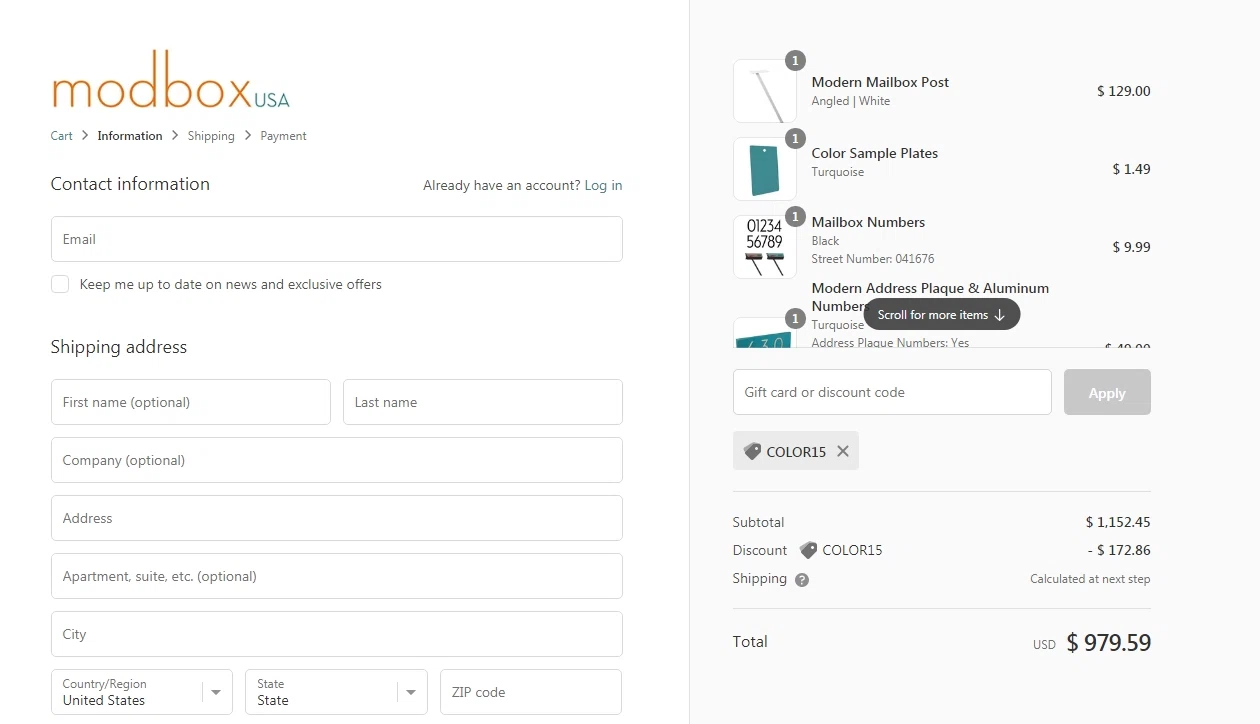Click the tag icon in COLOR15 chip
Image resolution: width=1260 pixels, height=724 pixels.
(x=753, y=451)
